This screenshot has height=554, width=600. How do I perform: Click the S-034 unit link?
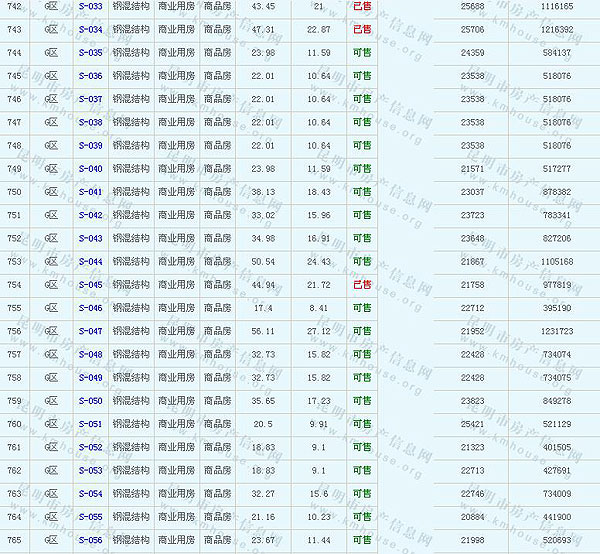pyautogui.click(x=90, y=29)
